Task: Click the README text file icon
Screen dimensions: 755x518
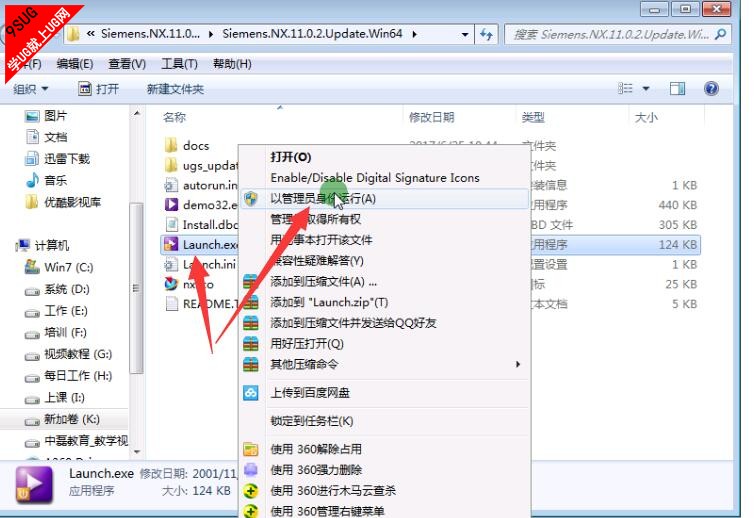Action: click(x=171, y=304)
